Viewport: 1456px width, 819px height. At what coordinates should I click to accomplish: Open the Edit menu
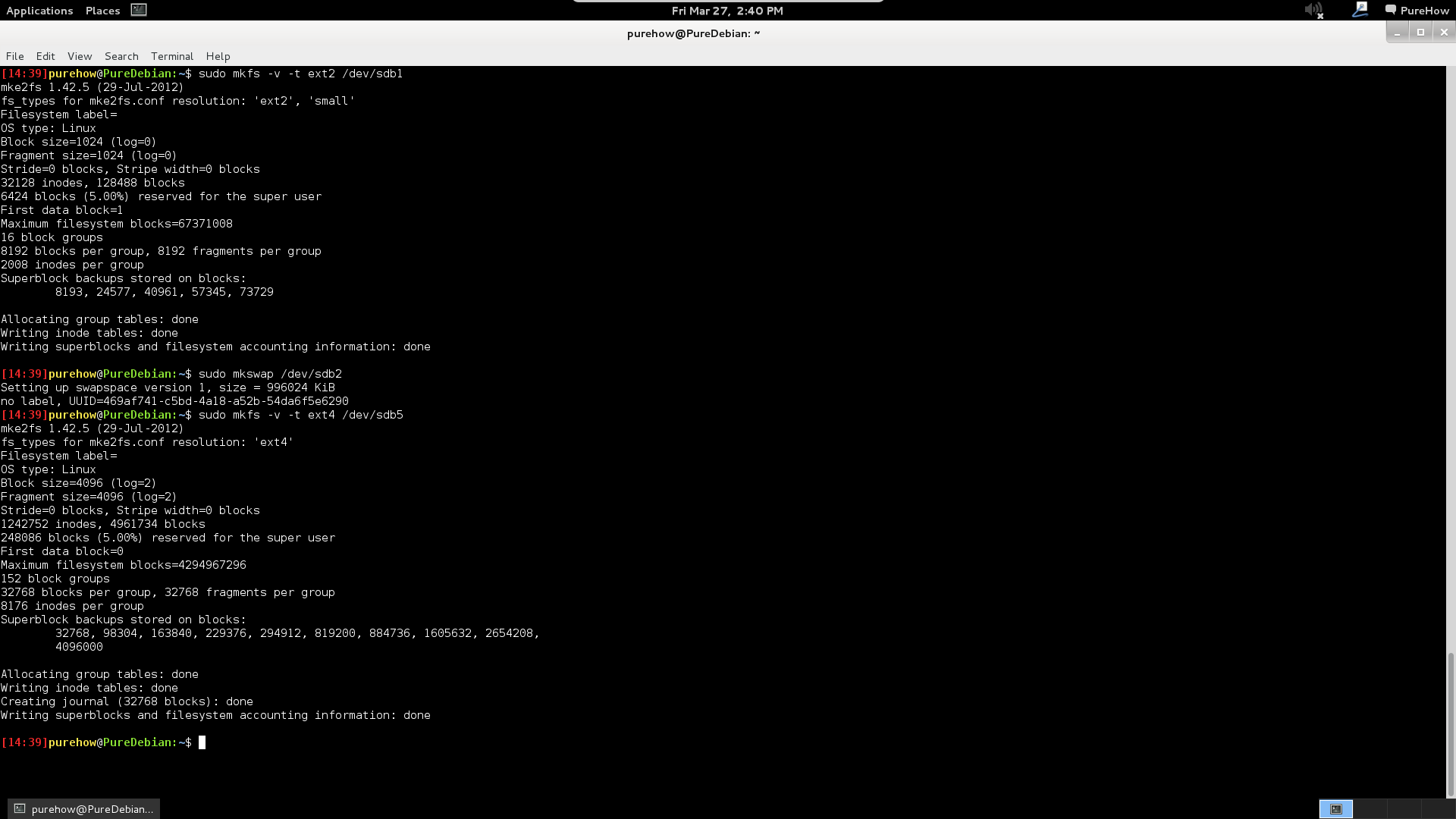coord(45,56)
